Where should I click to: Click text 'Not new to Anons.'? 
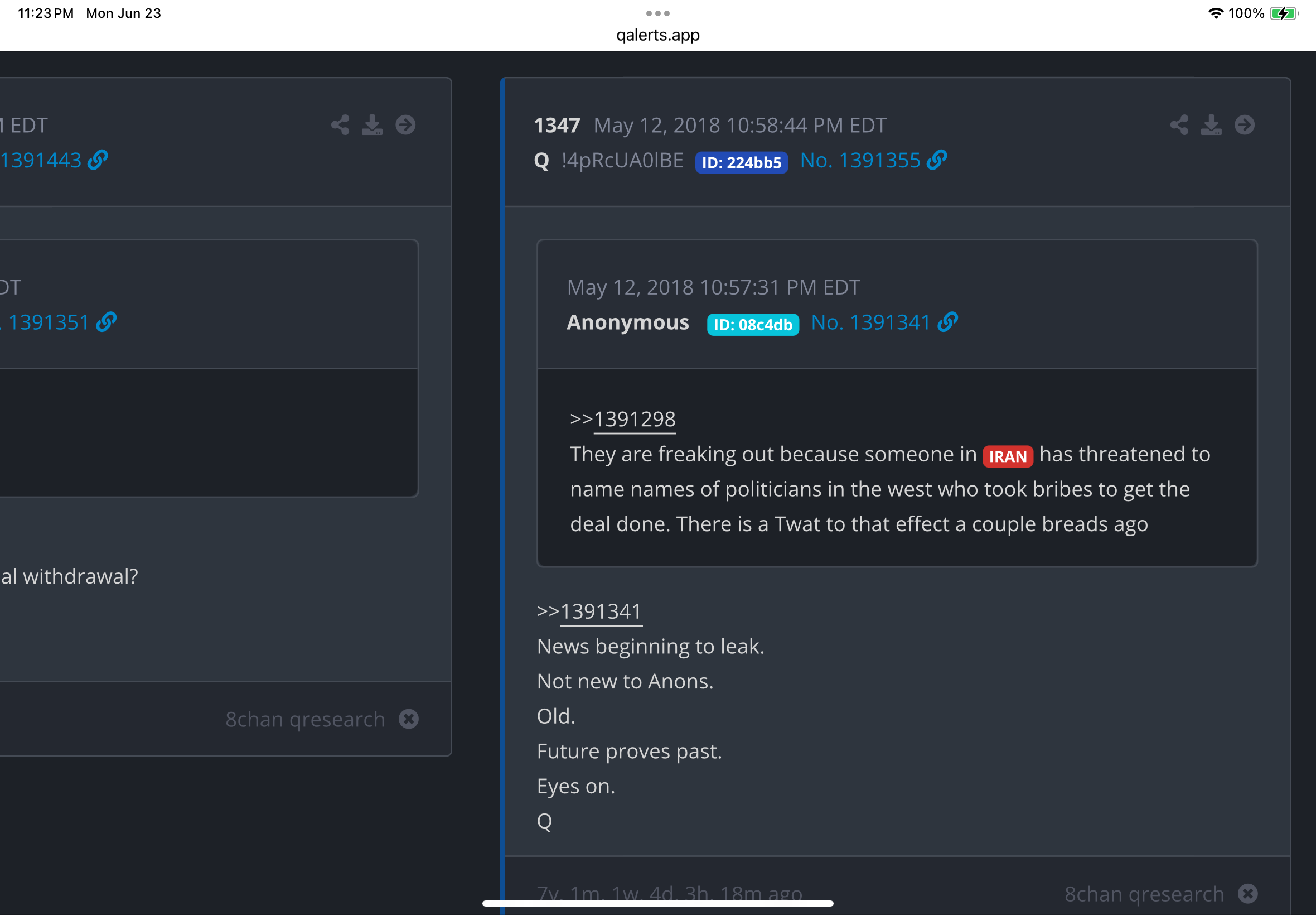[625, 682]
